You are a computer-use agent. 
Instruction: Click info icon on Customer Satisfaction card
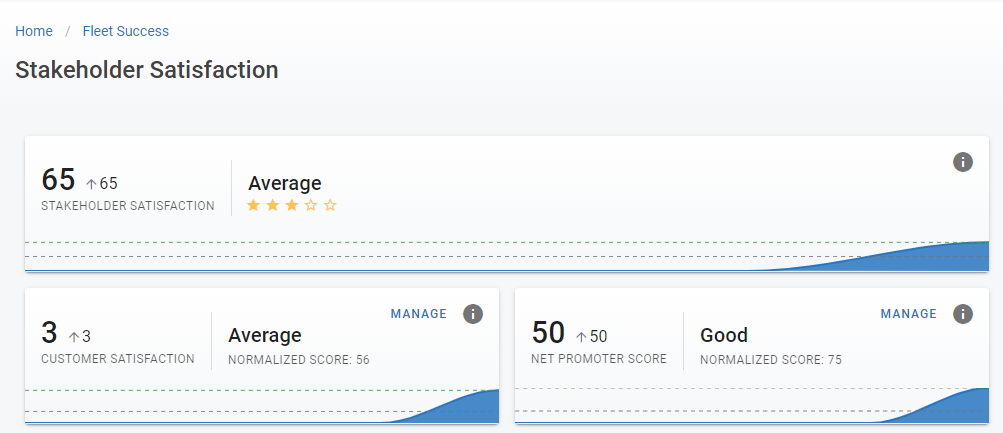click(473, 314)
